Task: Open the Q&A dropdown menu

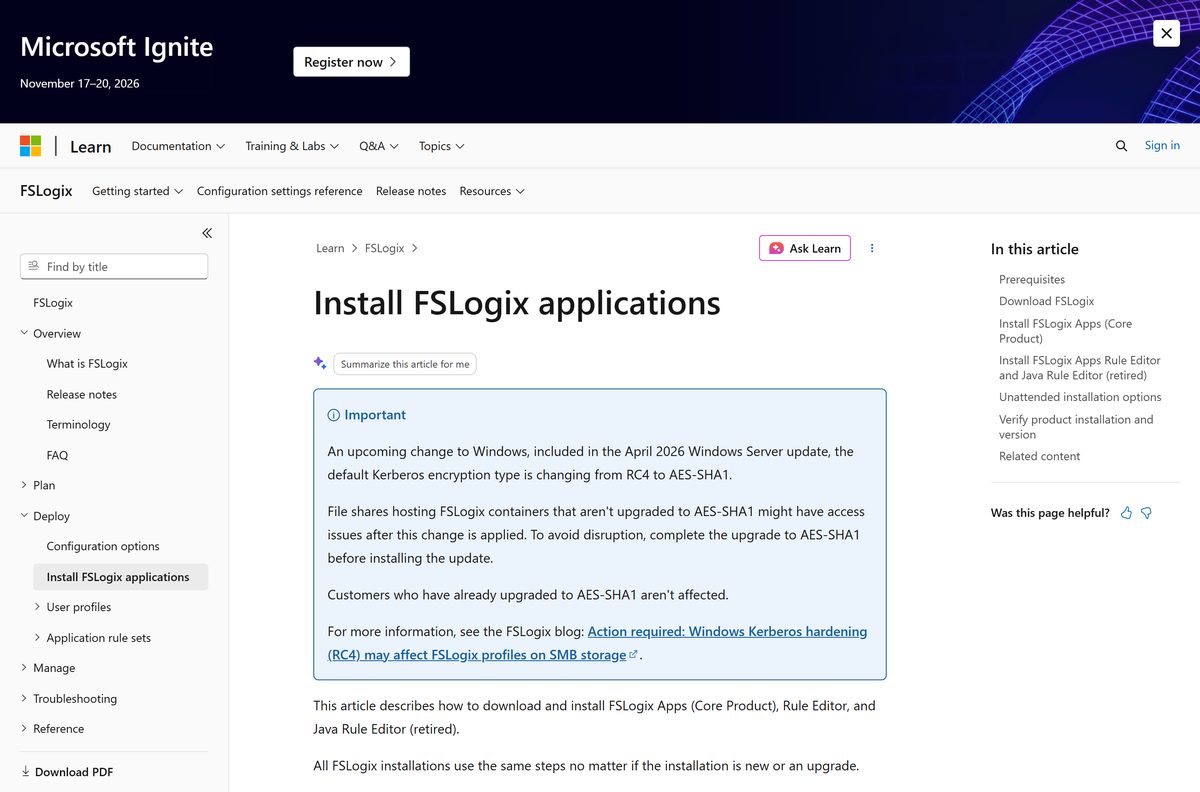Action: [379, 146]
